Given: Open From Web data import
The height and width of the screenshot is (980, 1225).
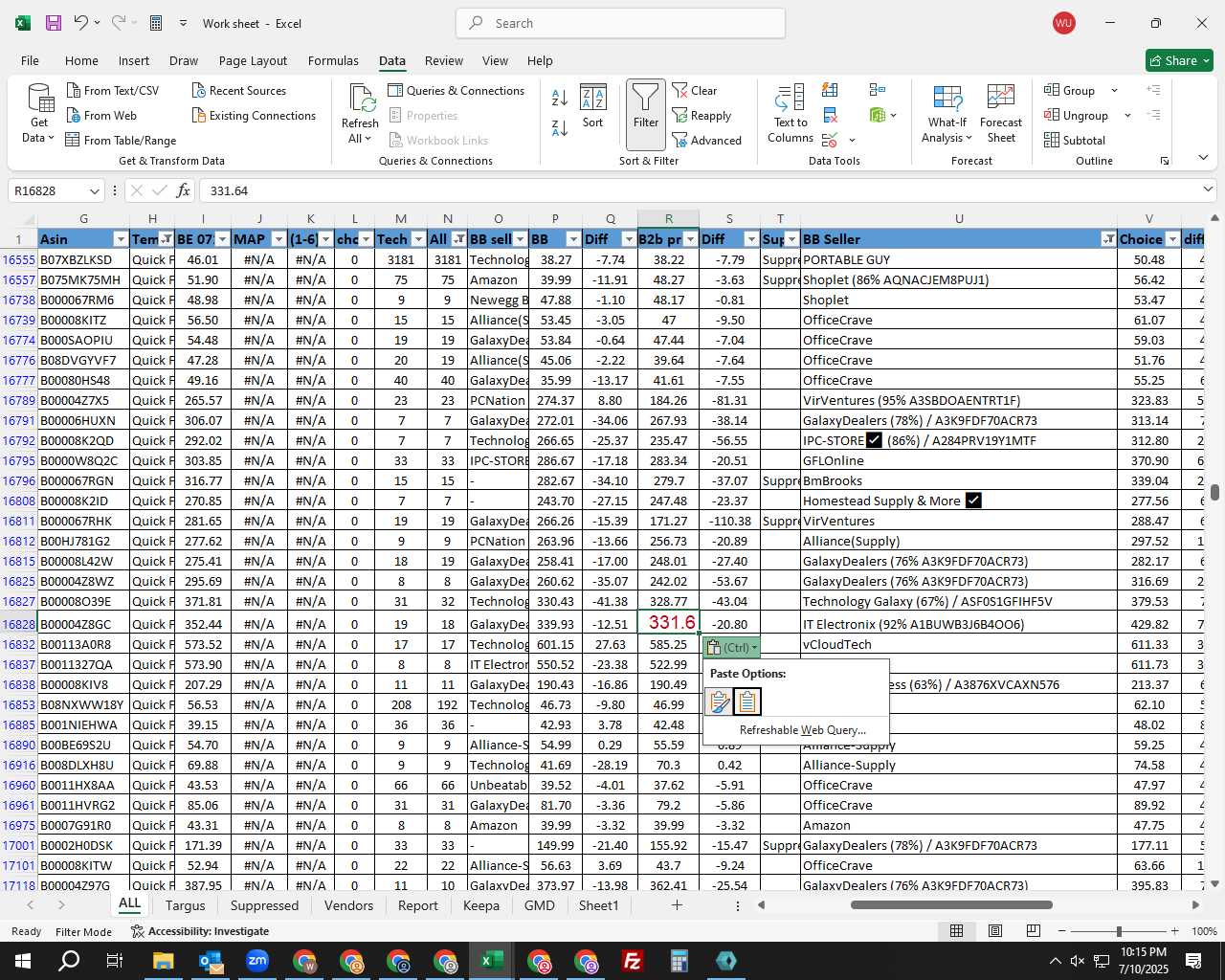Looking at the screenshot, I should (101, 115).
